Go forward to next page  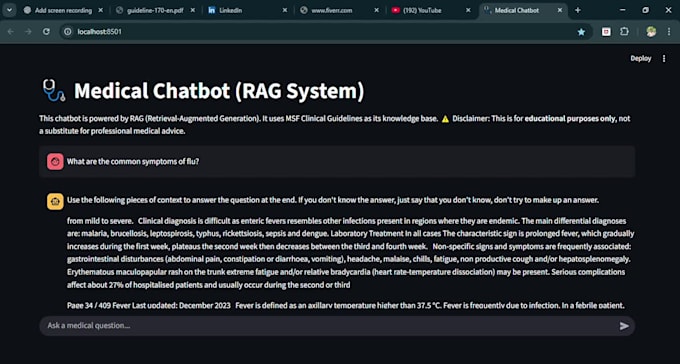point(28,32)
